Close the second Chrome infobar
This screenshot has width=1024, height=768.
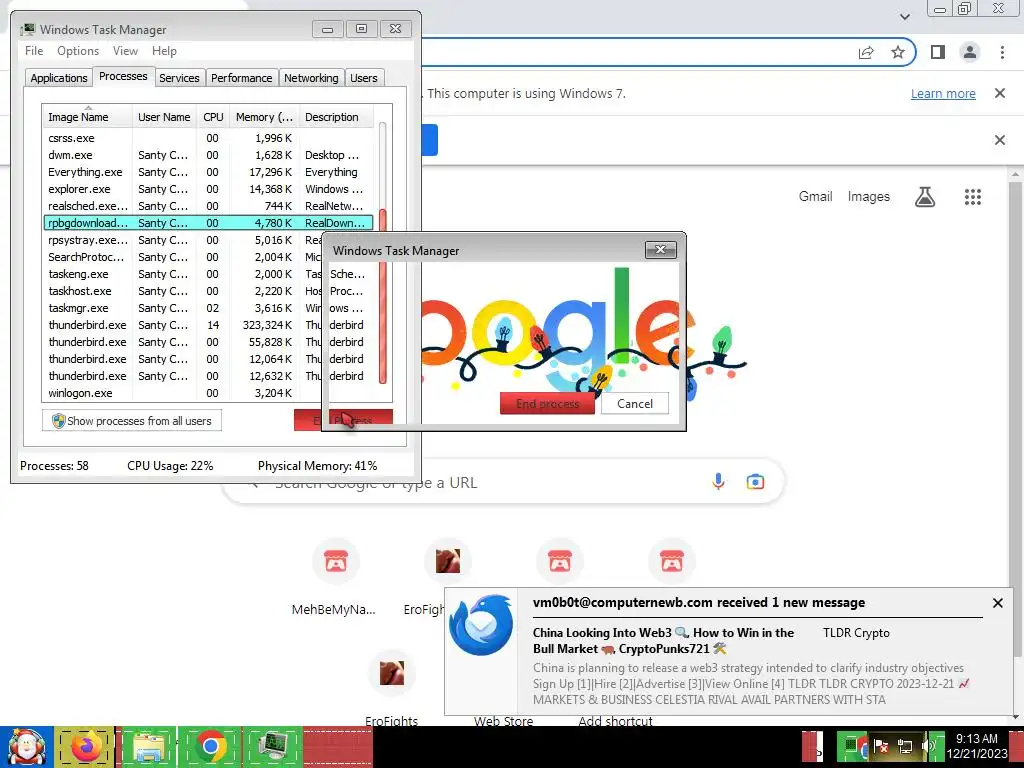point(999,140)
